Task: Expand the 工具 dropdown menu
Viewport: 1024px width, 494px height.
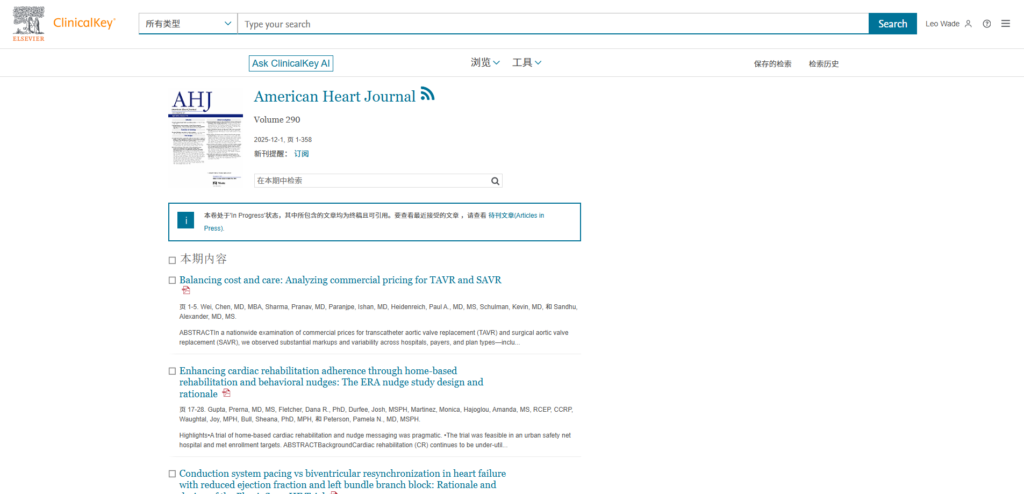Action: 526,63
